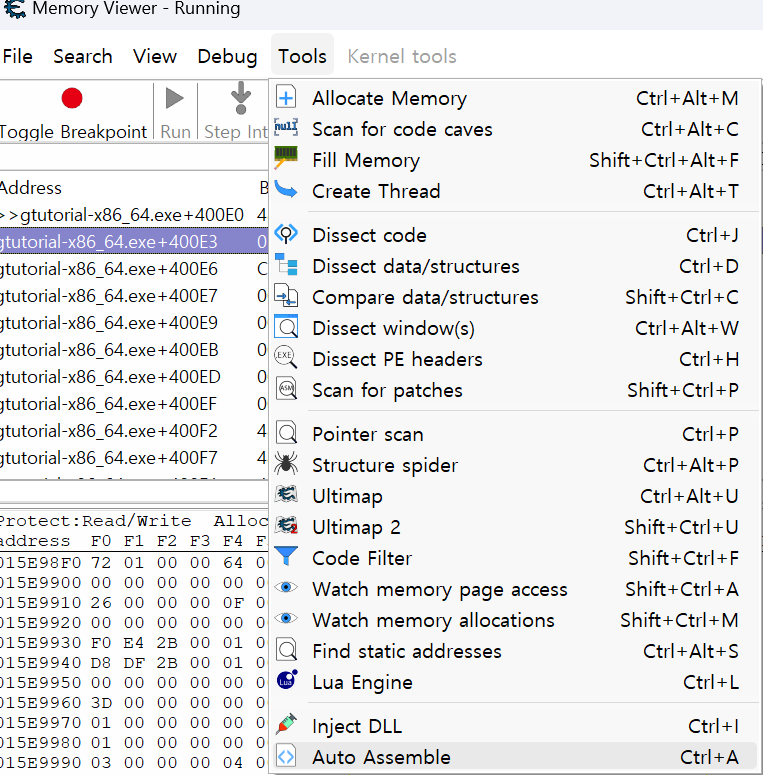Click the Dissect window(s) magnifier icon

[x=286, y=326]
